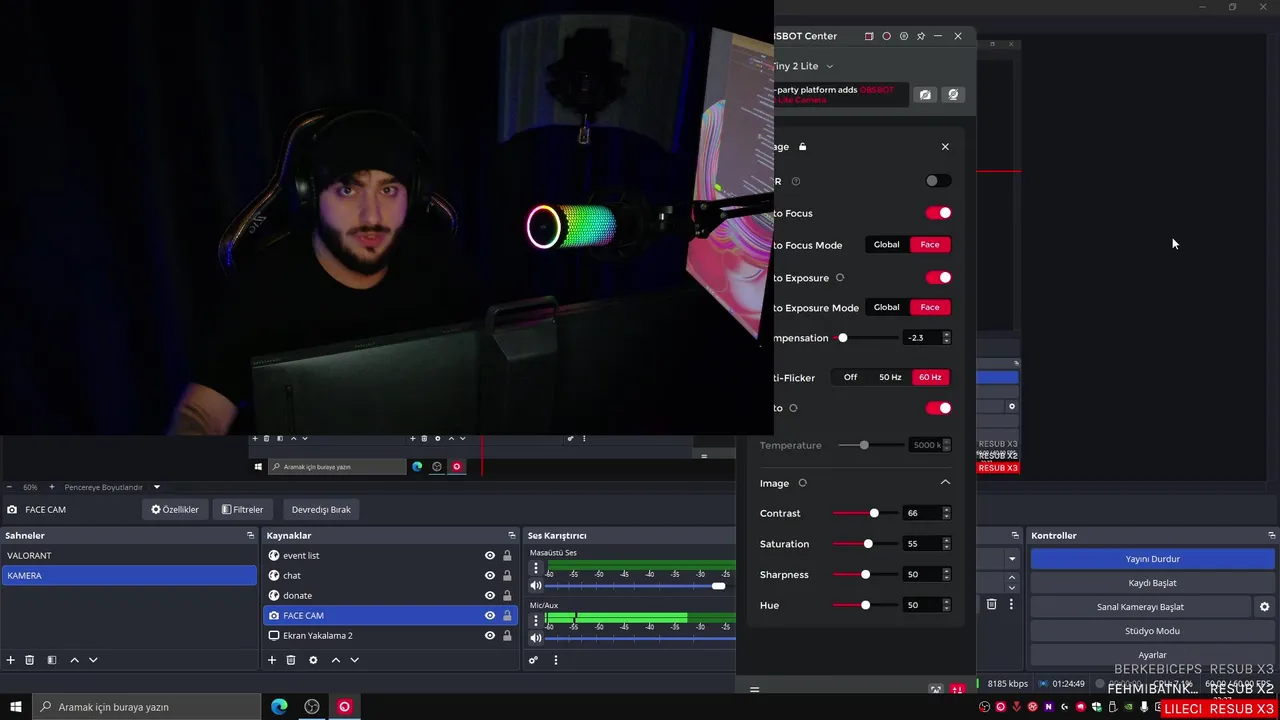
Task: Mute Masaüstü Ses speaker icon
Action: (x=536, y=586)
